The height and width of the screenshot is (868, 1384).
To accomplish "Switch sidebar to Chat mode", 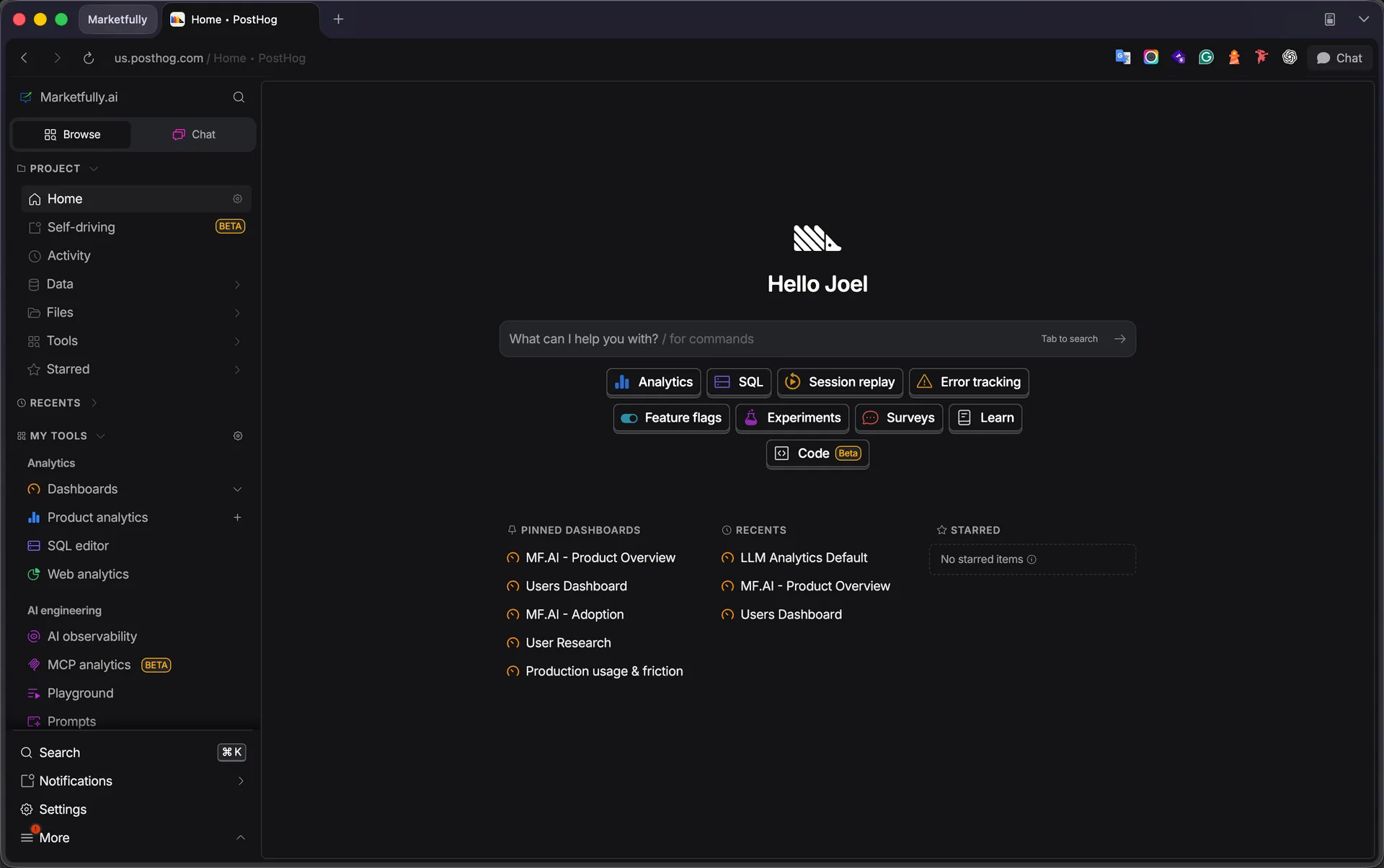I will [x=193, y=135].
